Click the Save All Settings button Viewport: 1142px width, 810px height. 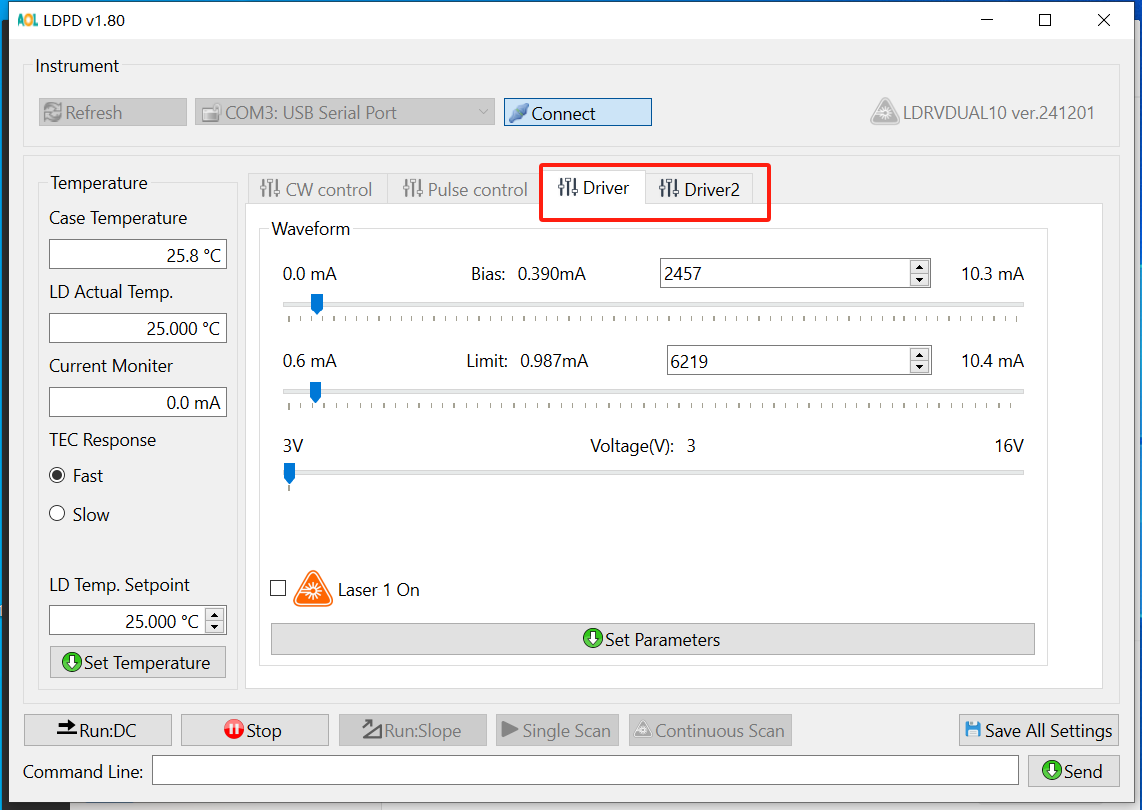pyautogui.click(x=1038, y=730)
